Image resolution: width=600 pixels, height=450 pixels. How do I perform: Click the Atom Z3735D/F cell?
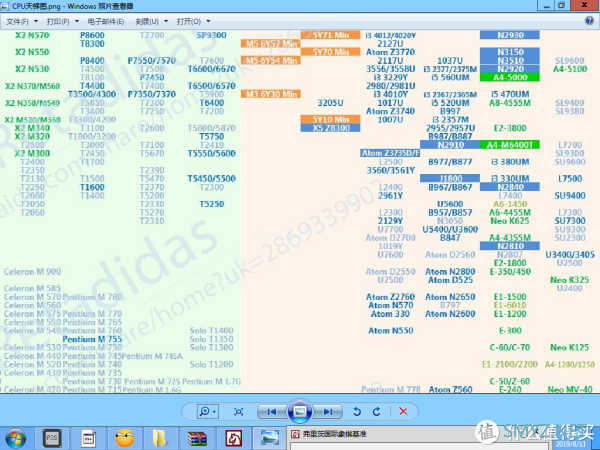click(390, 153)
